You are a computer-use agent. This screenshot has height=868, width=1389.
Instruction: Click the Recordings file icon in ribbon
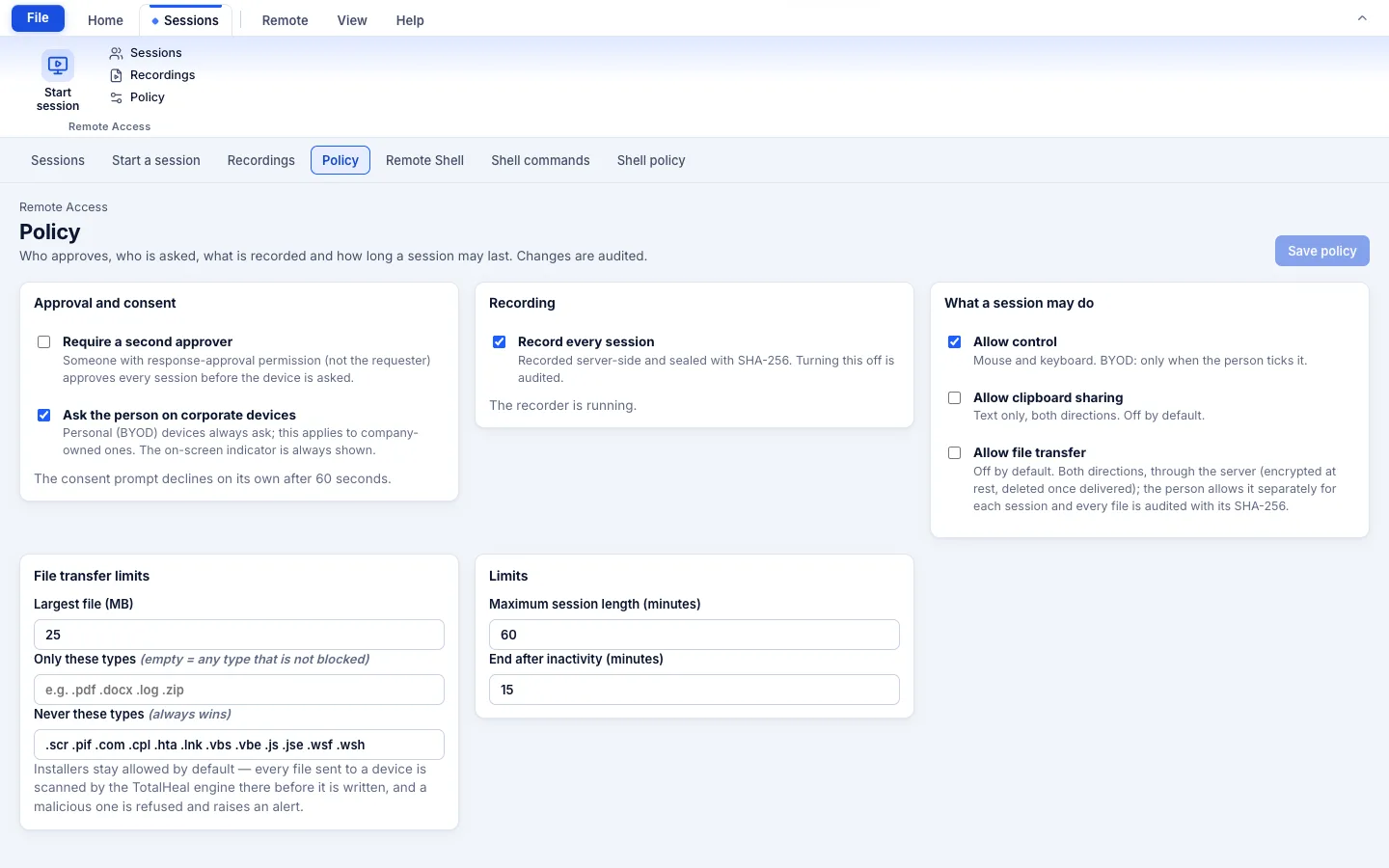116,75
